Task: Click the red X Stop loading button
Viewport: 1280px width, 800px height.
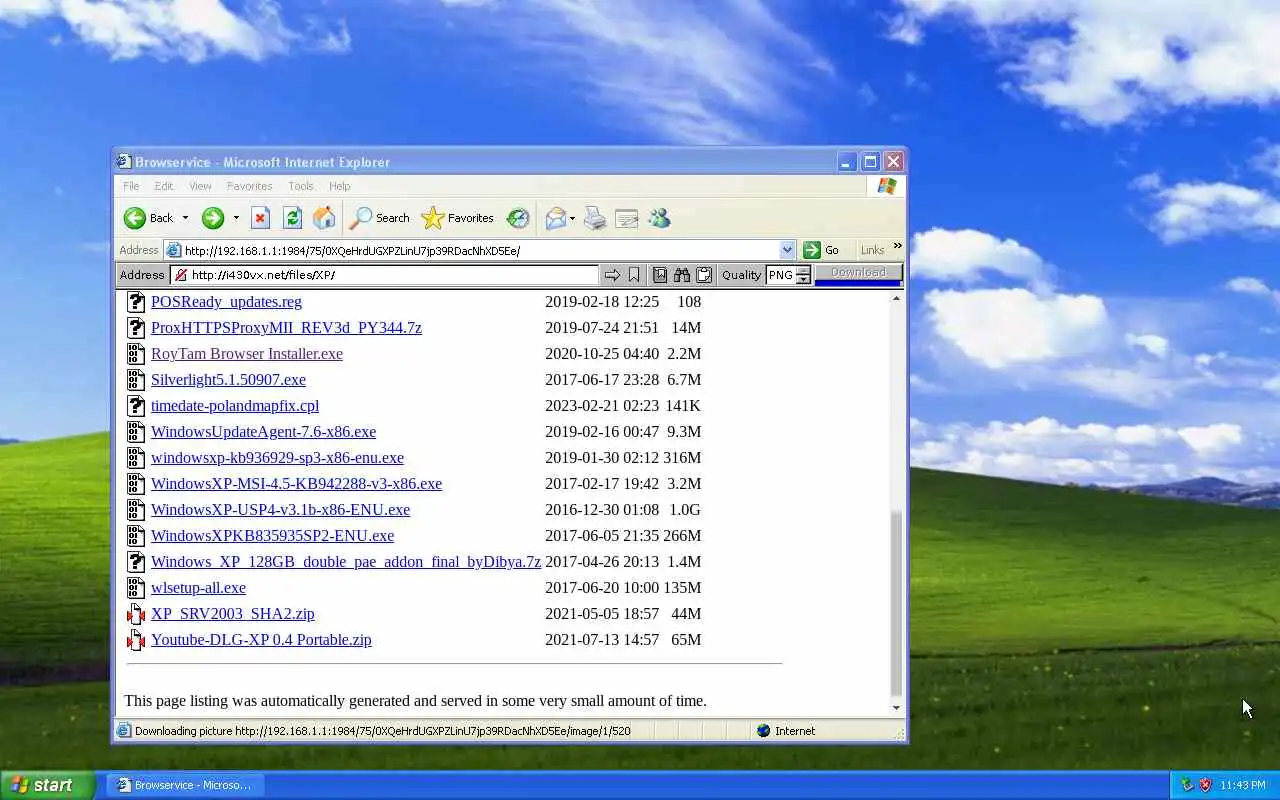Action: [260, 218]
